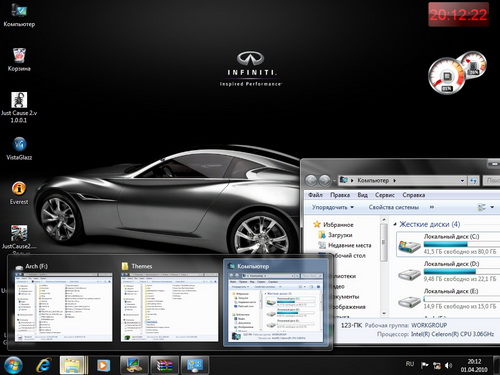This screenshot has width=500, height=375.
Task: Click the personalization monitor taskbar icon
Action: coord(134,365)
